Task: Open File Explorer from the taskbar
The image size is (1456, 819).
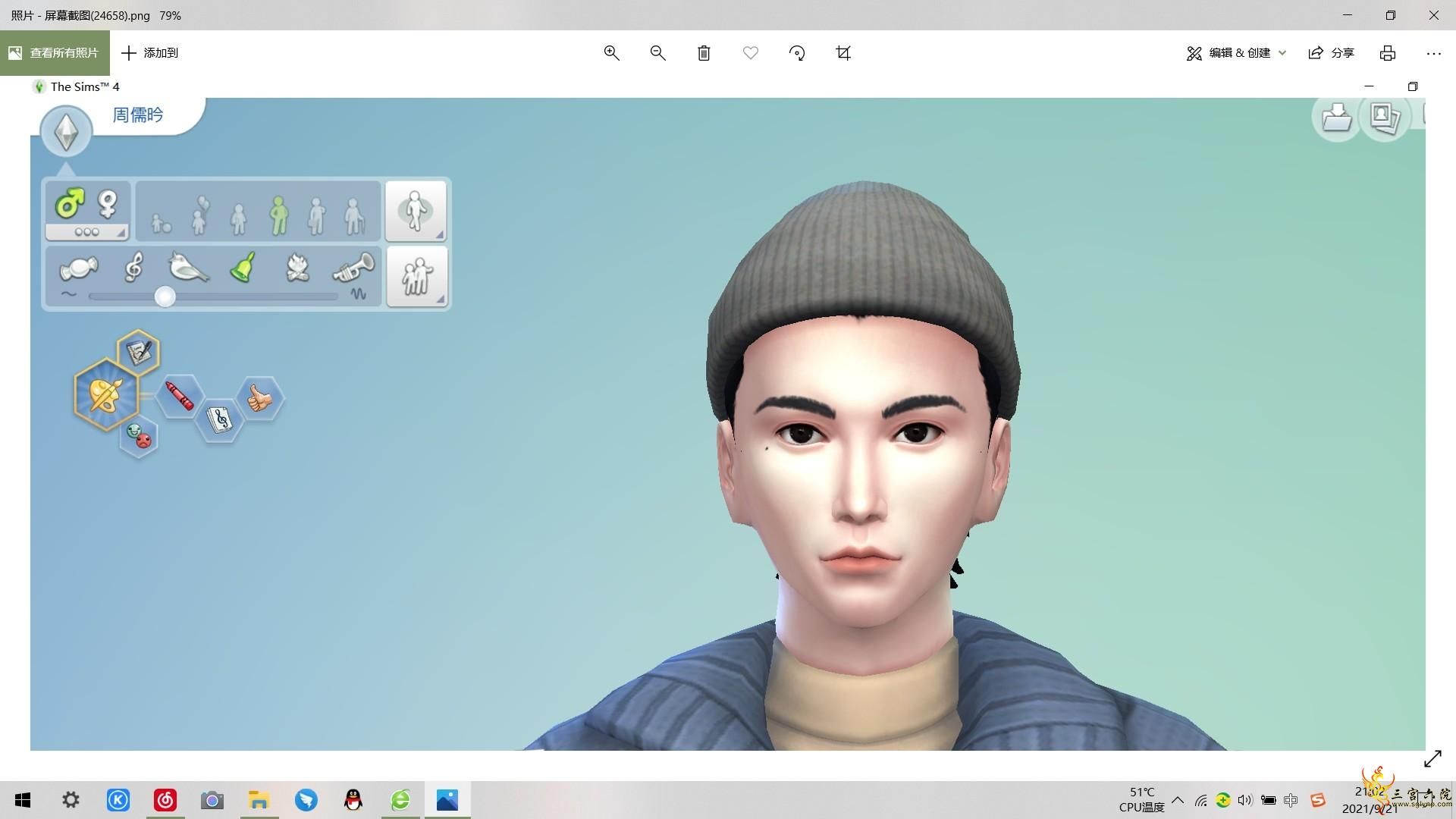Action: click(x=259, y=800)
